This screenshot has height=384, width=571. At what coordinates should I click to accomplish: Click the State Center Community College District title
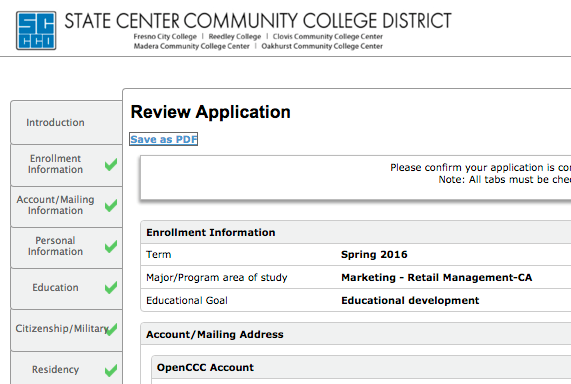click(x=258, y=21)
